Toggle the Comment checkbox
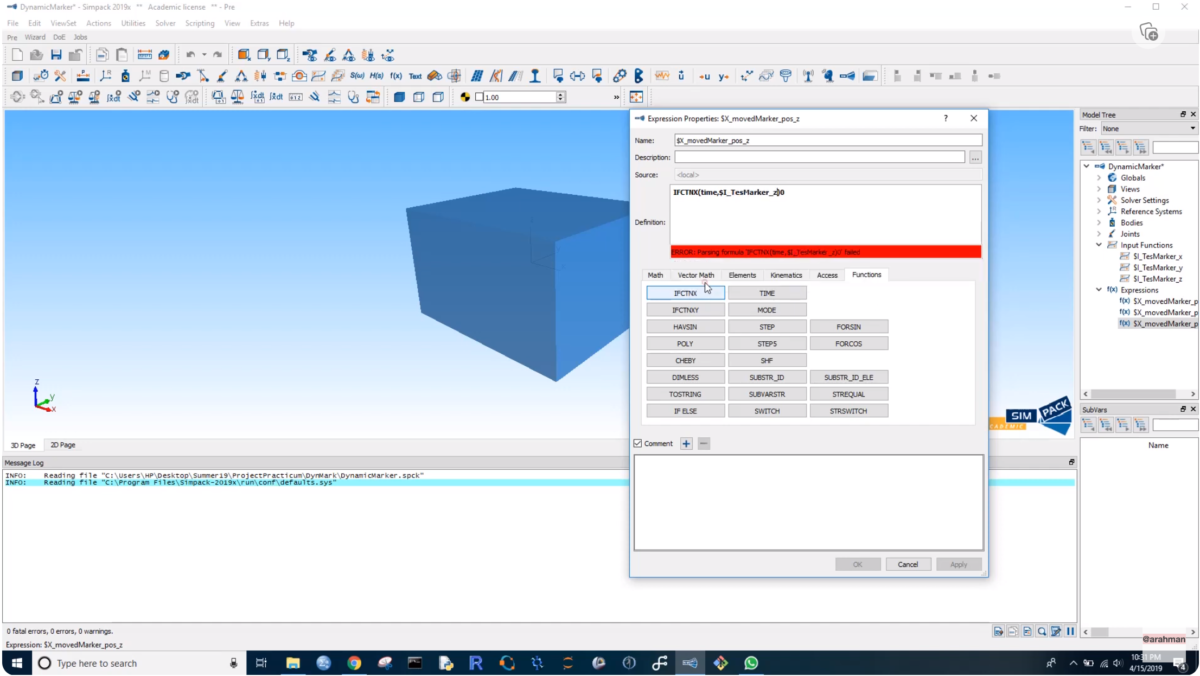Viewport: 1200px width, 676px height. (638, 443)
